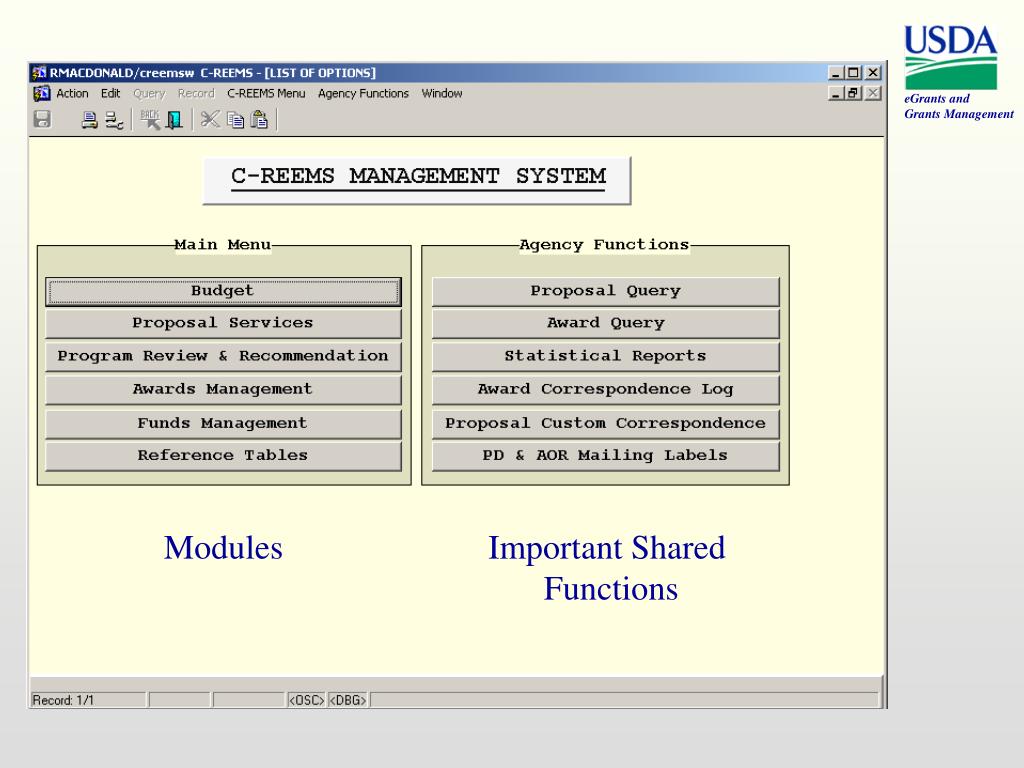Click the Paste clipboard toolbar icon
The image size is (1024, 768).
[x=259, y=120]
